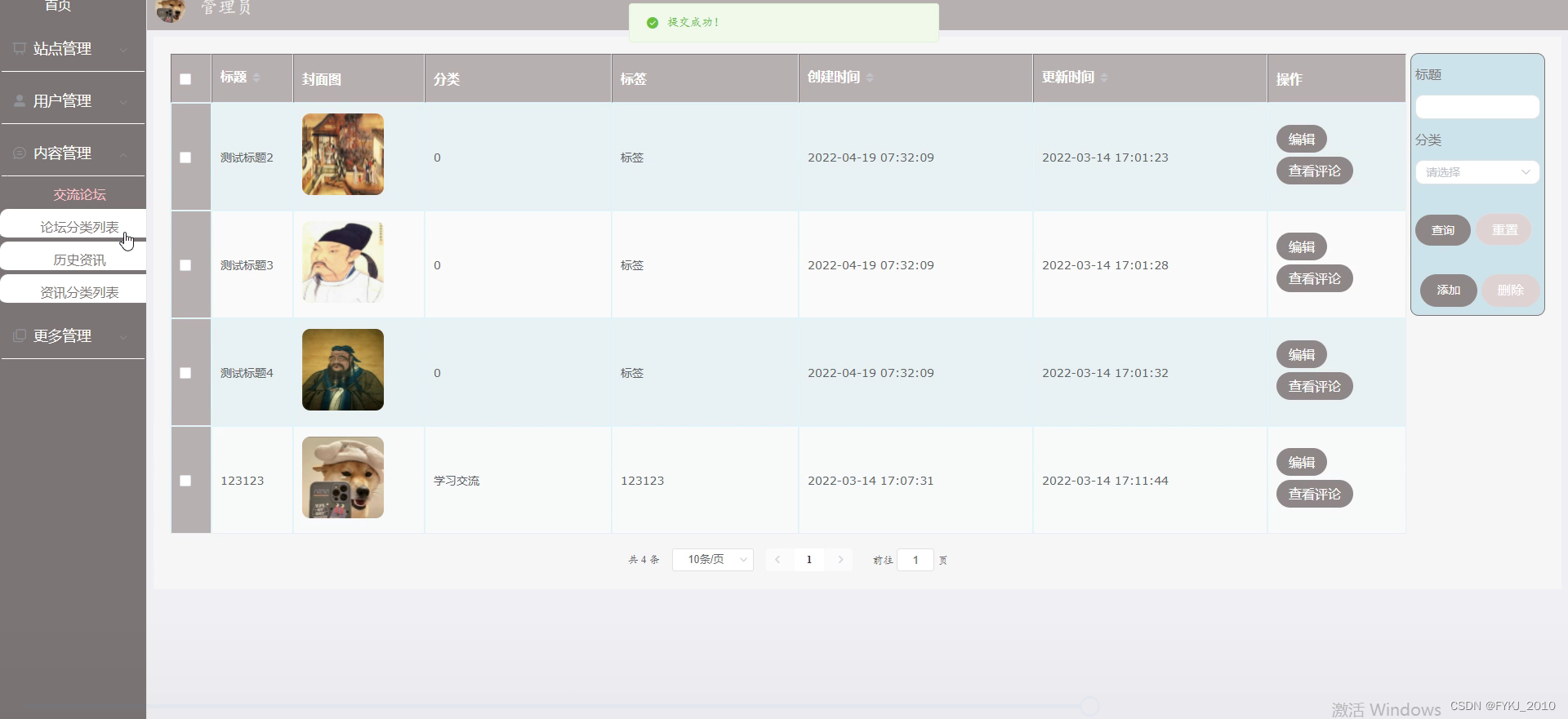The height and width of the screenshot is (719, 1568).
Task: Click the 共 4 条 total count
Action: [644, 560]
